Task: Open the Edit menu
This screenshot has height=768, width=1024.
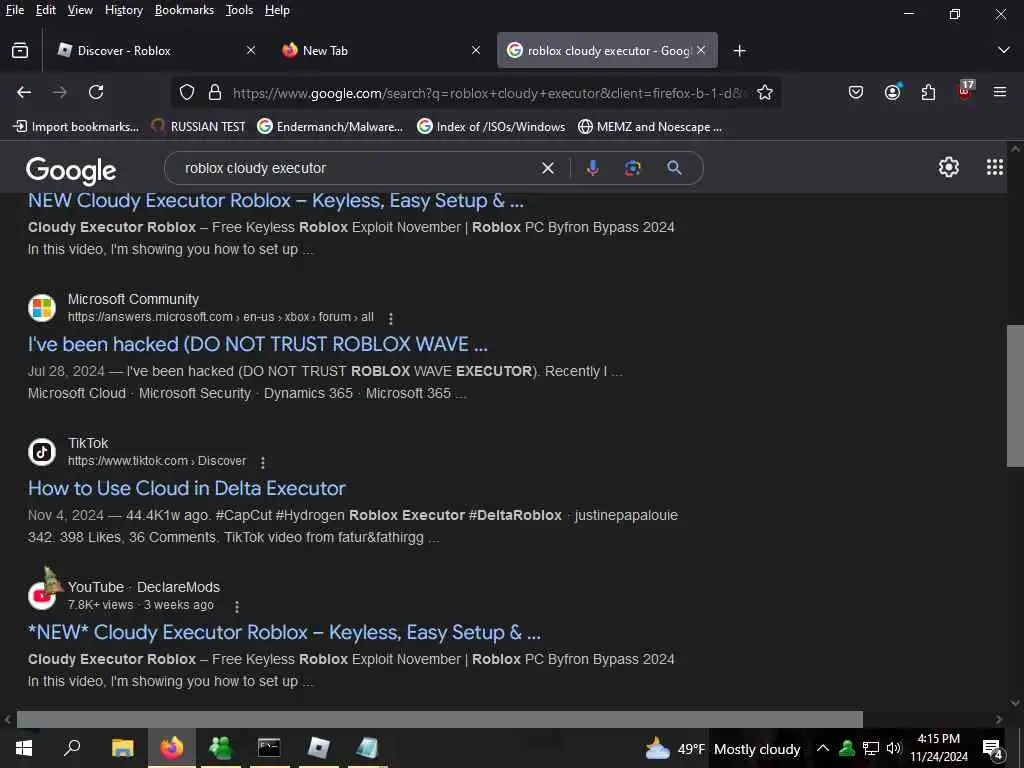Action: [x=46, y=10]
